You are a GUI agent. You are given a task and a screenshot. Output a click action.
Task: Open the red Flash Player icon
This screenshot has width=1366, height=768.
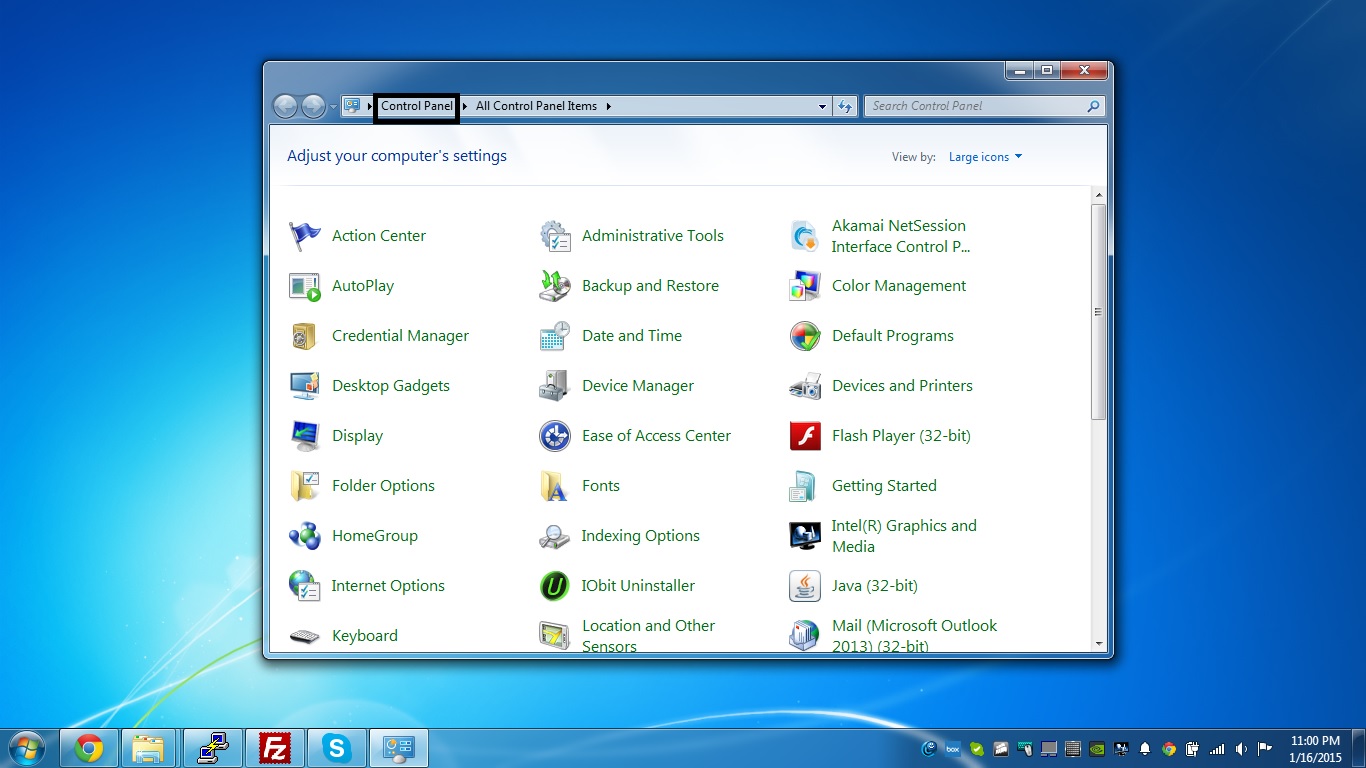tap(804, 436)
